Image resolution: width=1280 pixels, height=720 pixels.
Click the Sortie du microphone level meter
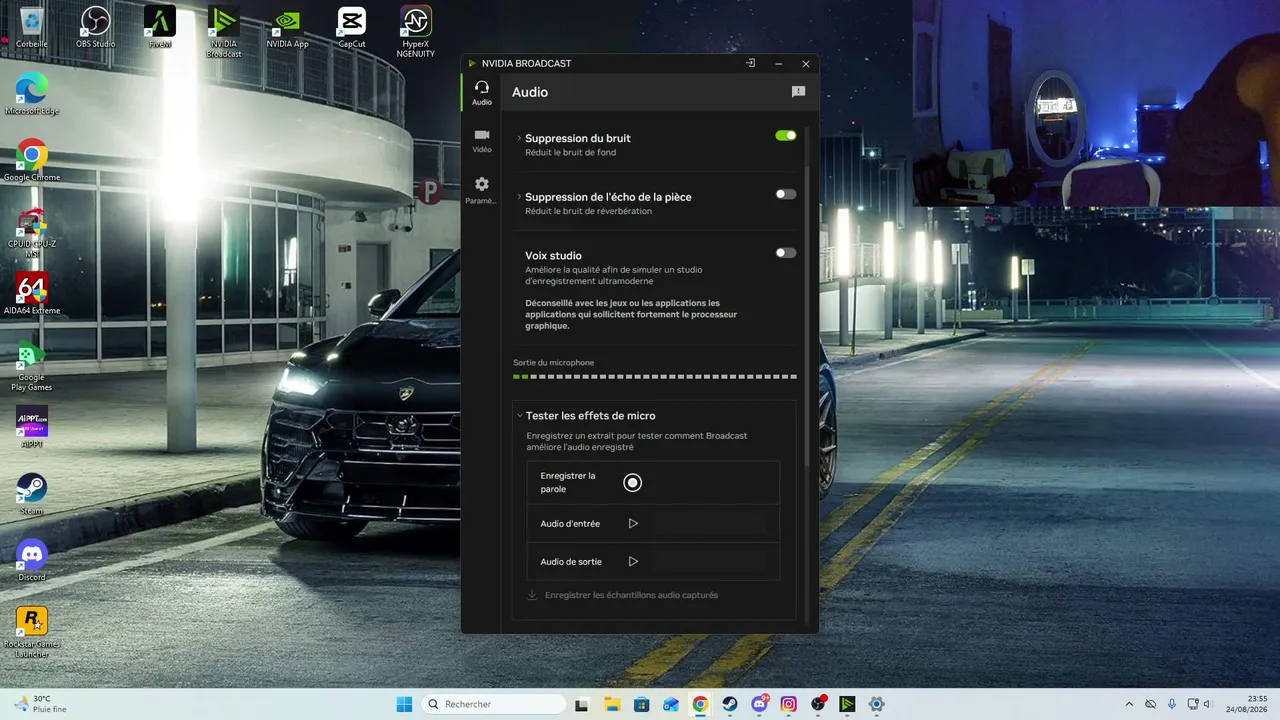(655, 377)
